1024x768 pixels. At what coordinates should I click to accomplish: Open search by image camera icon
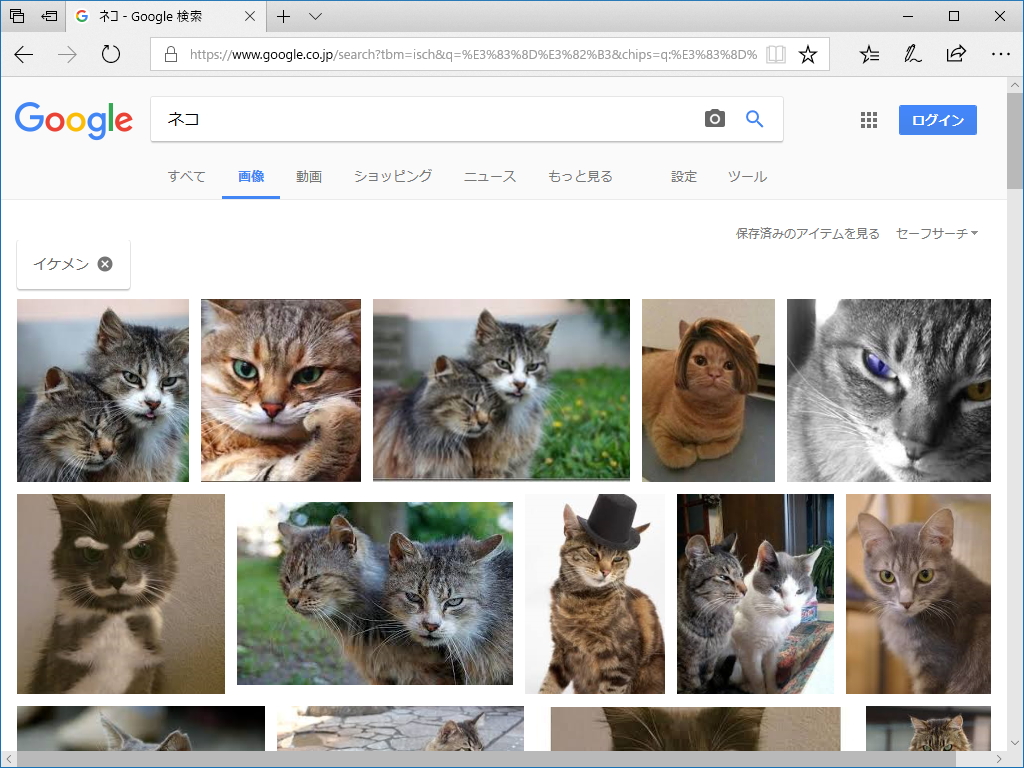pyautogui.click(x=714, y=118)
